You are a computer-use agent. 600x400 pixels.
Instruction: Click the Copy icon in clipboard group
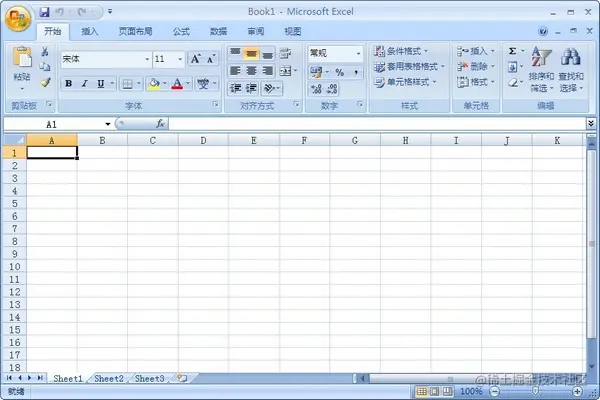pyautogui.click(x=45, y=67)
